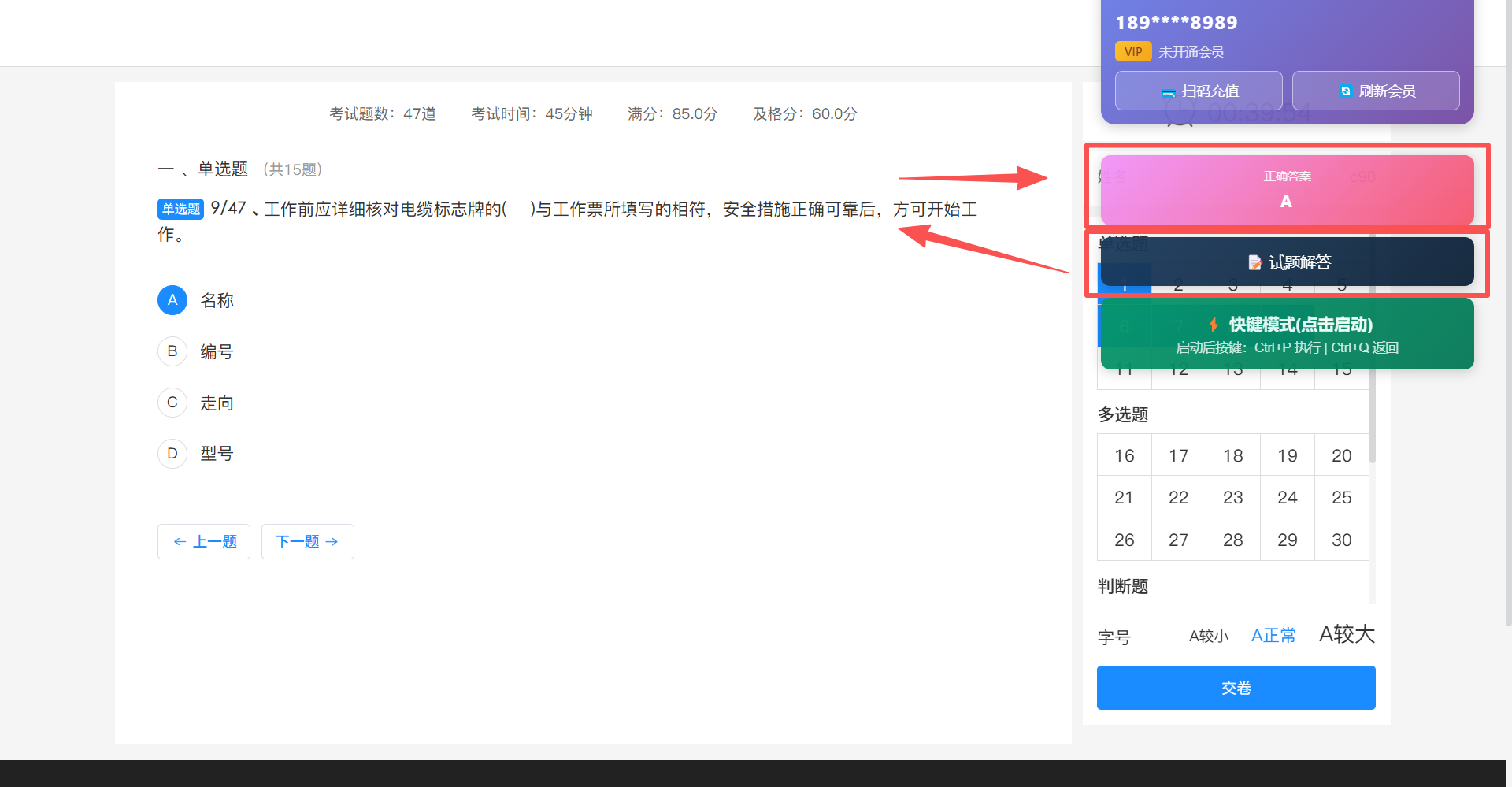Jump to question 23
1512x787 pixels.
pyautogui.click(x=1233, y=497)
